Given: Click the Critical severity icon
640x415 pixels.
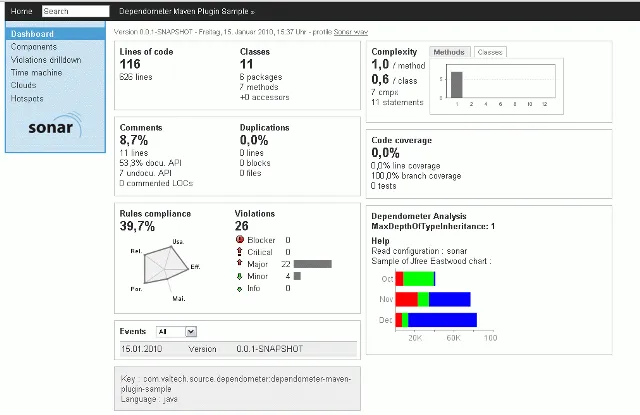Looking at the screenshot, I should coord(240,252).
